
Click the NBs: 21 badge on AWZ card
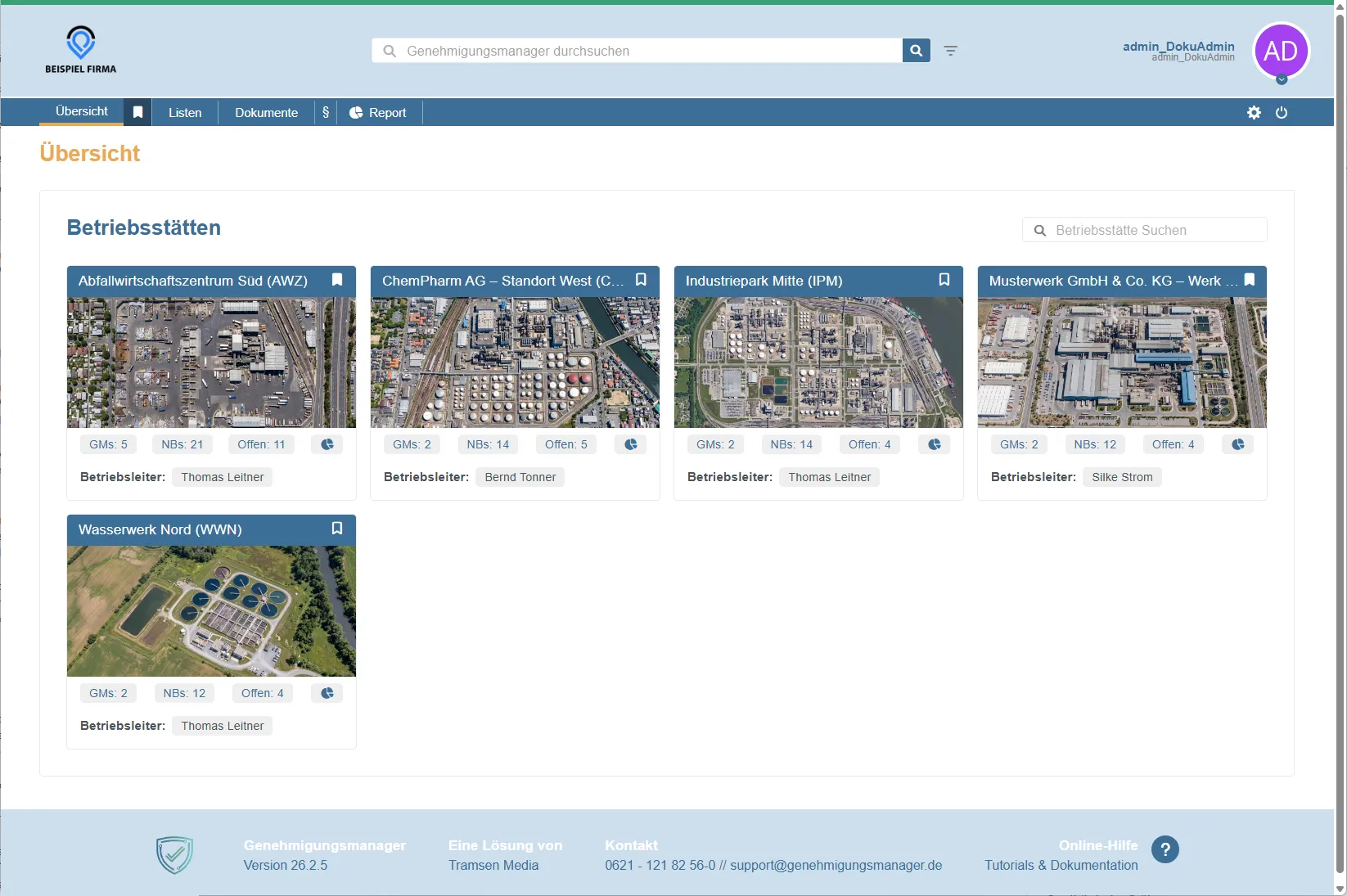[182, 444]
